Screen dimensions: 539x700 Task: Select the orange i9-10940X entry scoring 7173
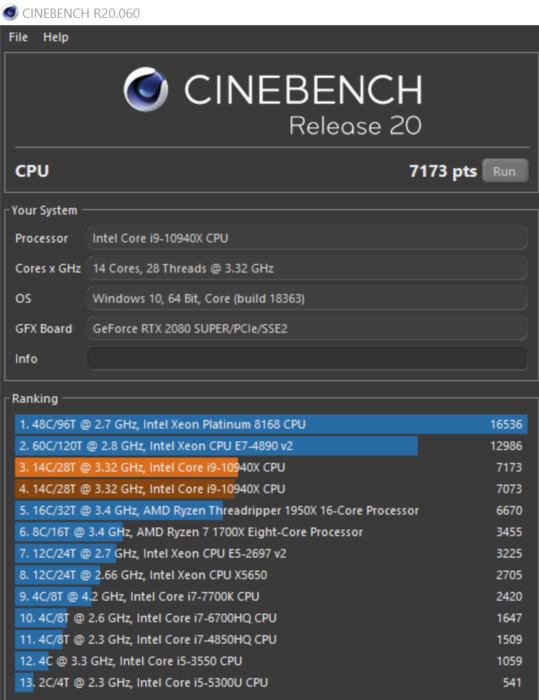point(271,467)
